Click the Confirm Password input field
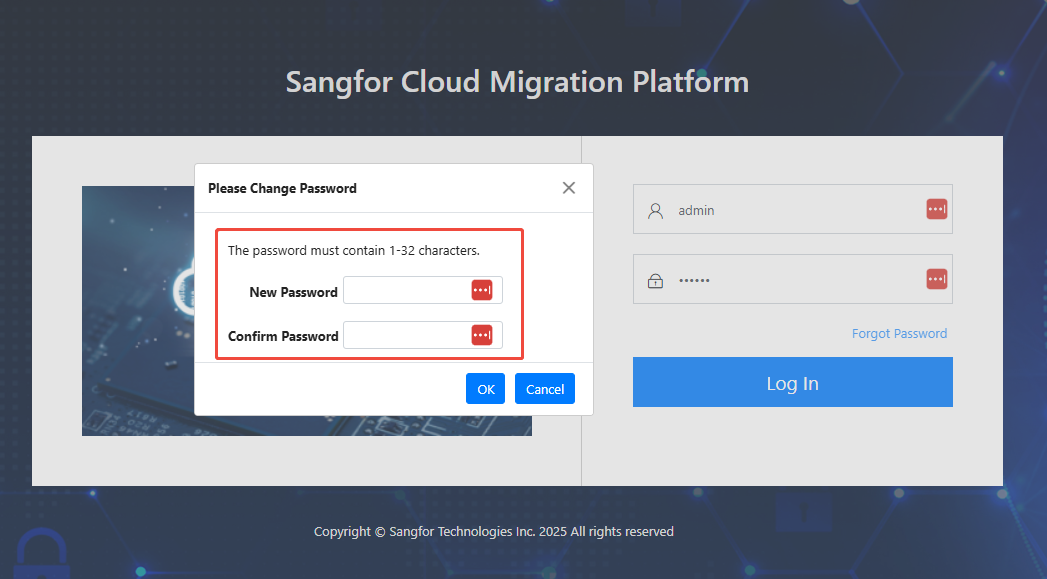Screen dimensions: 1047x579 (423, 335)
